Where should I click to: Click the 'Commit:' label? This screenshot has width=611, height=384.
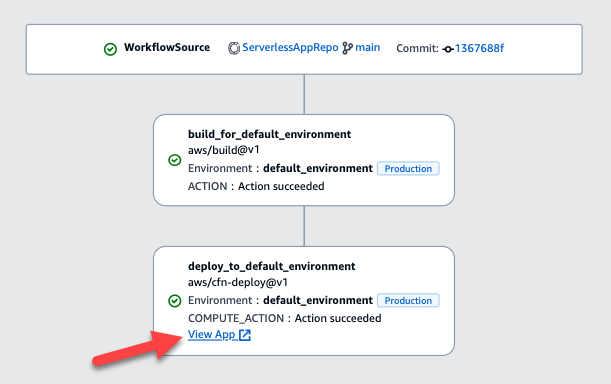[417, 48]
